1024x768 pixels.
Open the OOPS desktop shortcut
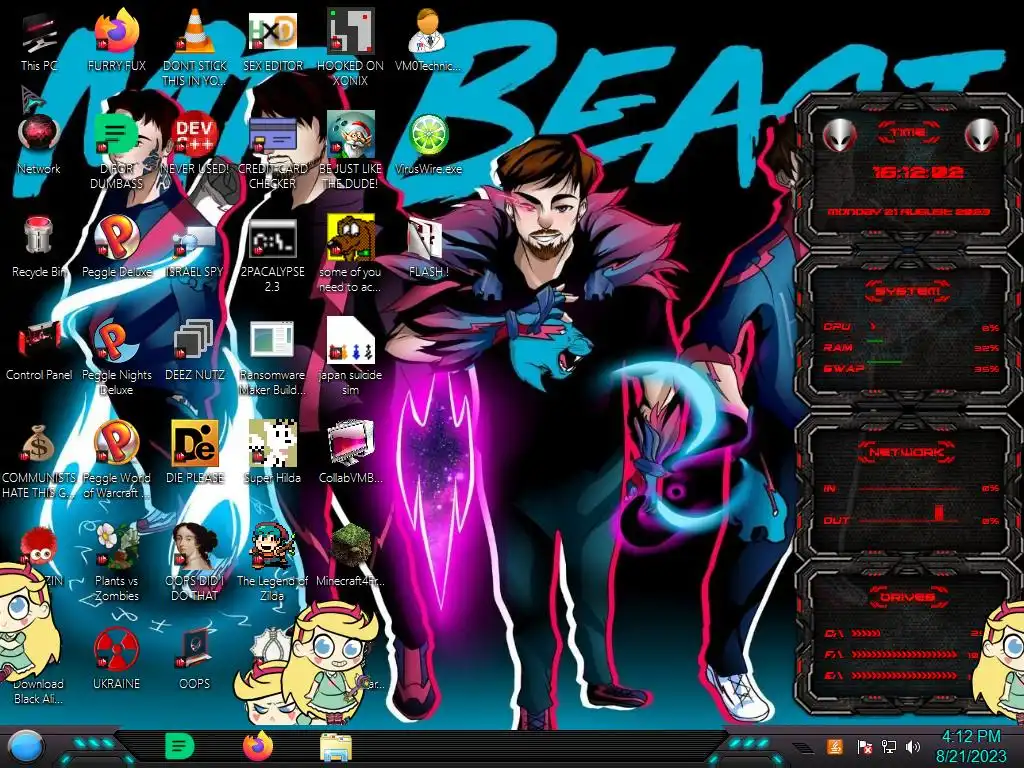(195, 658)
